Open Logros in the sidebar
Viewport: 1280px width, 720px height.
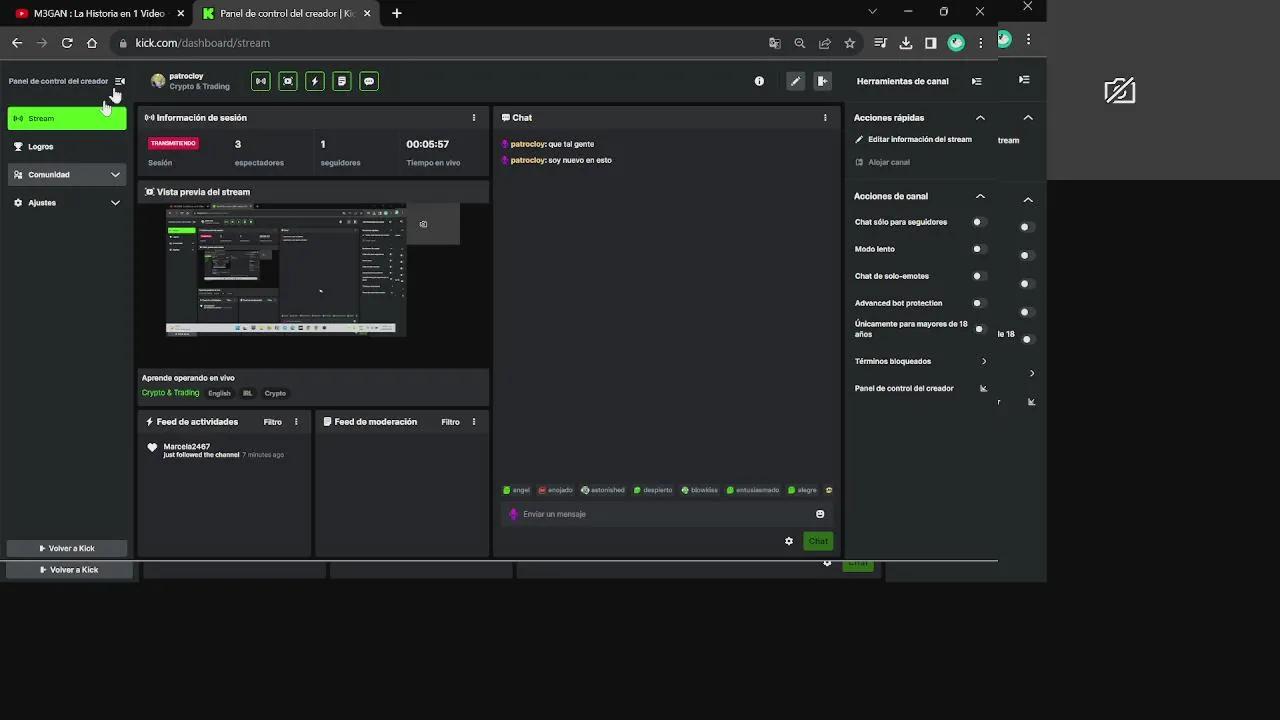click(x=41, y=147)
